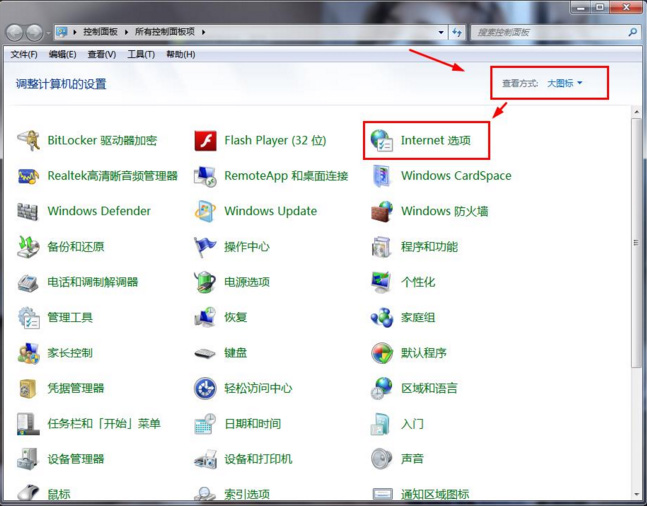
Task: Open the 索引选项 link
Action: coord(247,494)
